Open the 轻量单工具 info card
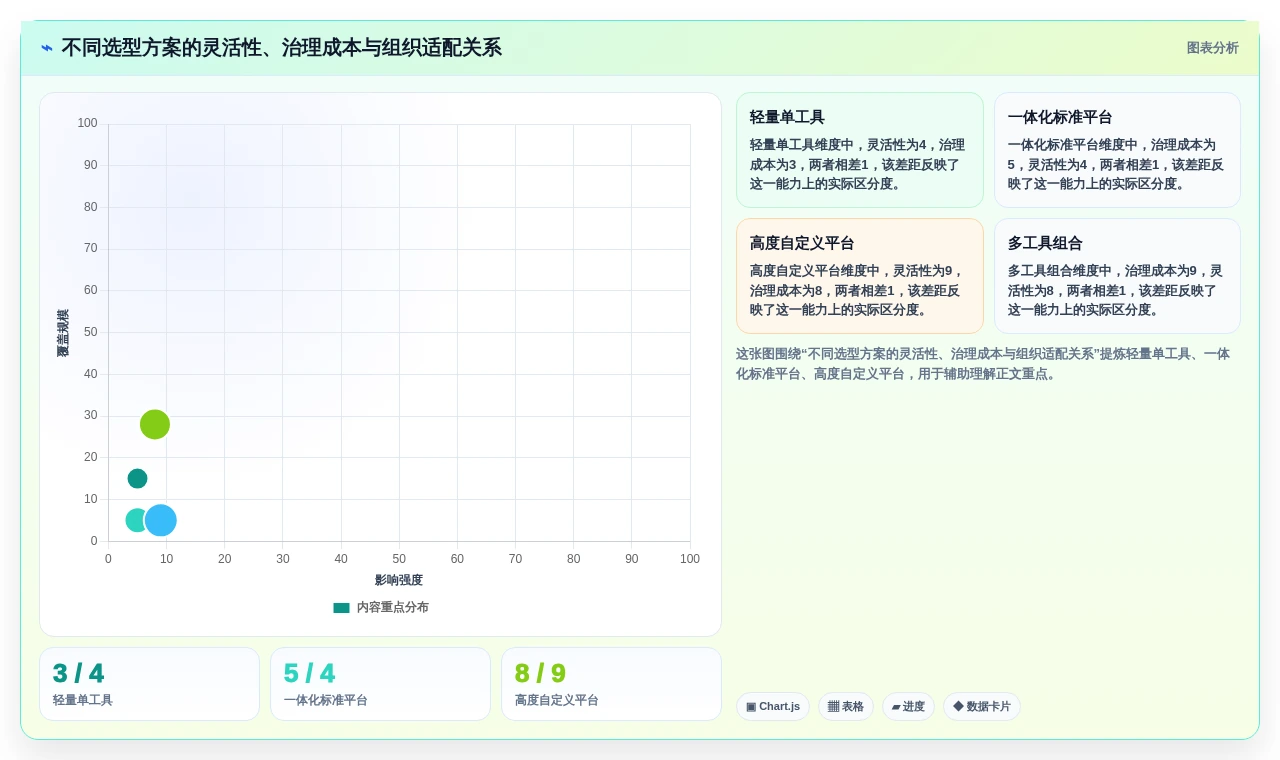1280x760 pixels. 860,150
